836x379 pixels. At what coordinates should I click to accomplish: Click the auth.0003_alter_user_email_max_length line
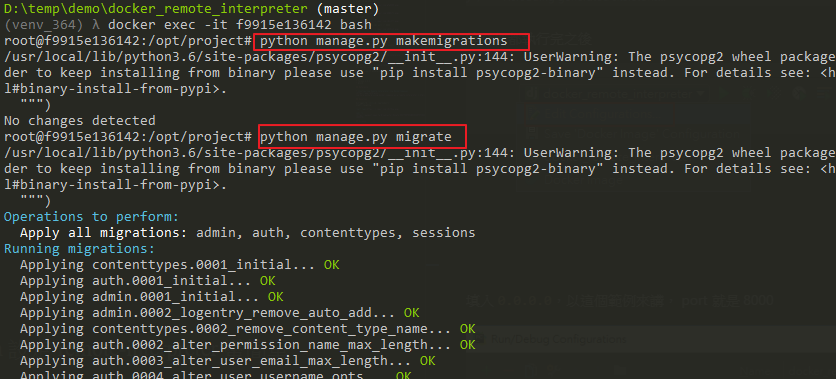pos(228,361)
